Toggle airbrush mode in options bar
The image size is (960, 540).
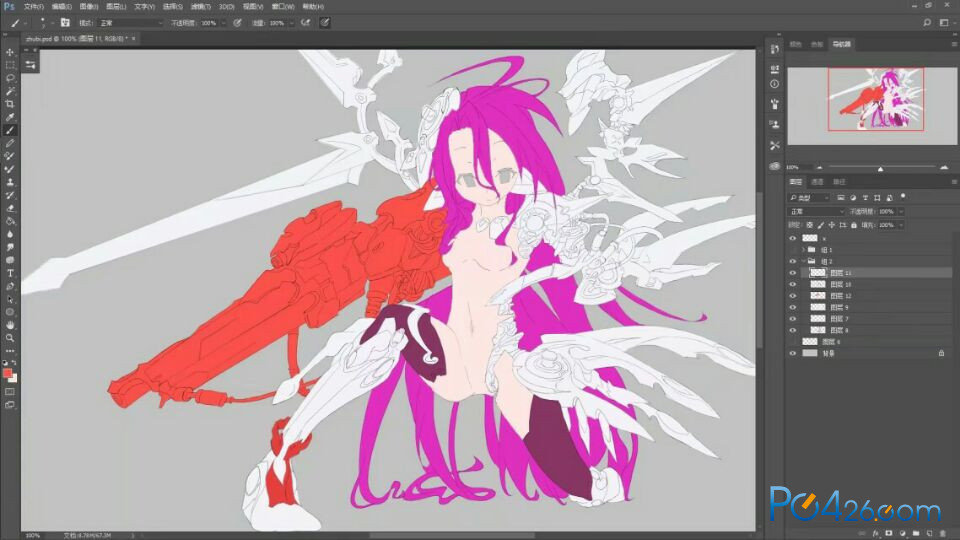point(306,23)
